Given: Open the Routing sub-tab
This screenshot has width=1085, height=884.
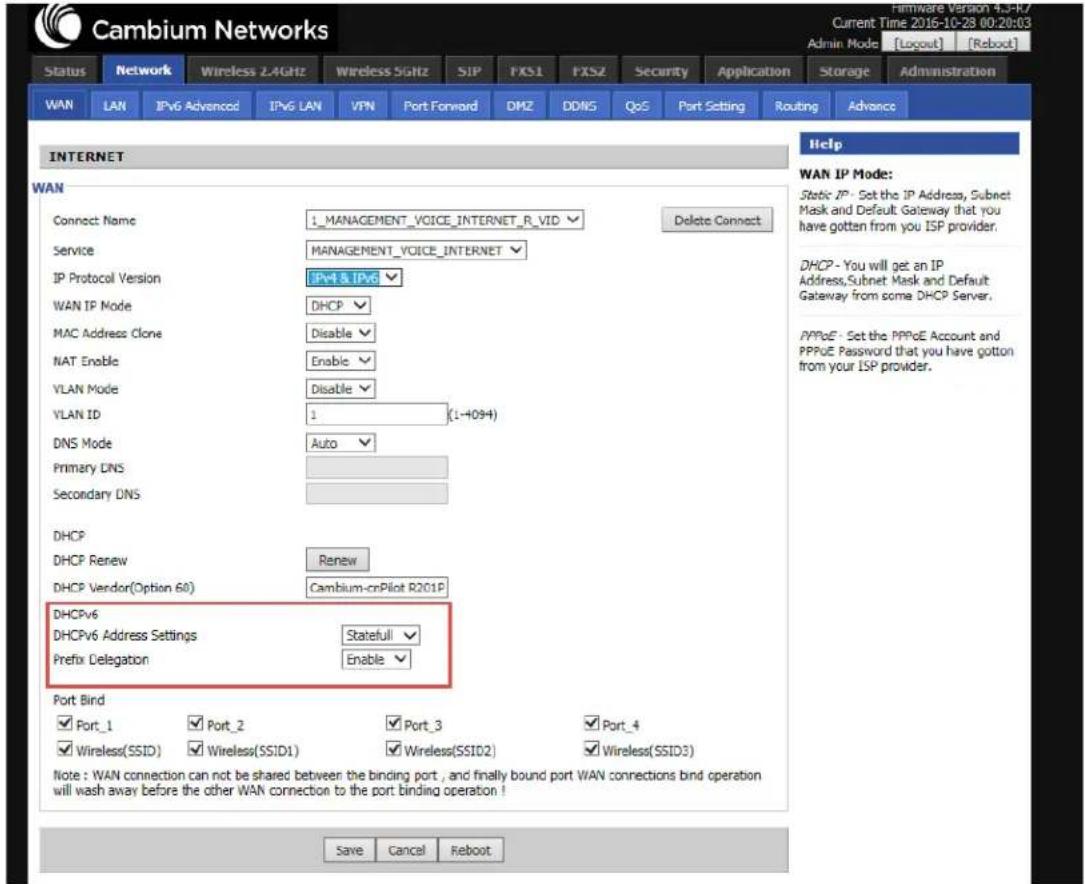Looking at the screenshot, I should (x=796, y=106).
